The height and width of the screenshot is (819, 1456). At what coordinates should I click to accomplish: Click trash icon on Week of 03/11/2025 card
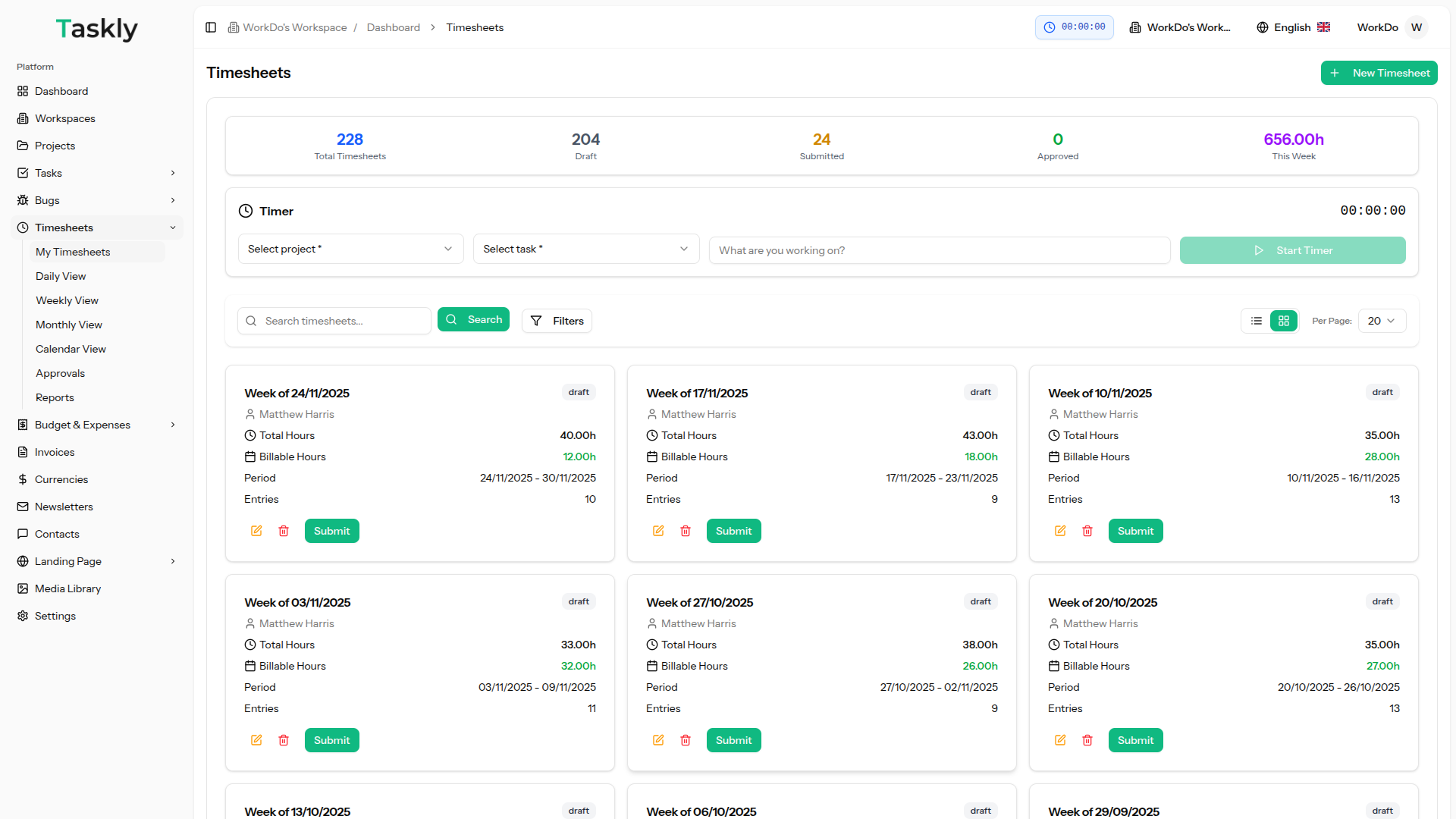[284, 740]
